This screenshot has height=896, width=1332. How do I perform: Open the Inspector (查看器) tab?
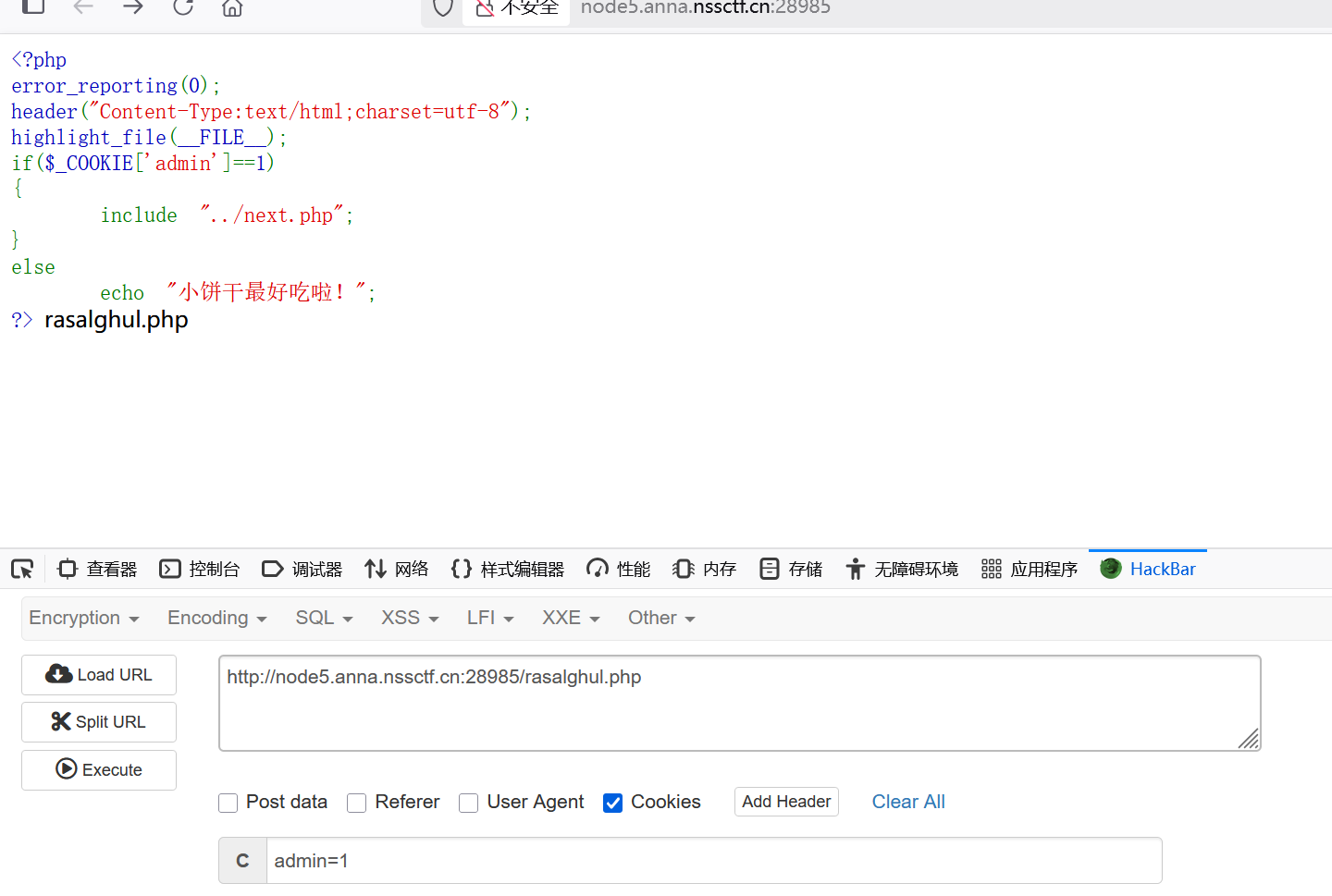pos(97,569)
